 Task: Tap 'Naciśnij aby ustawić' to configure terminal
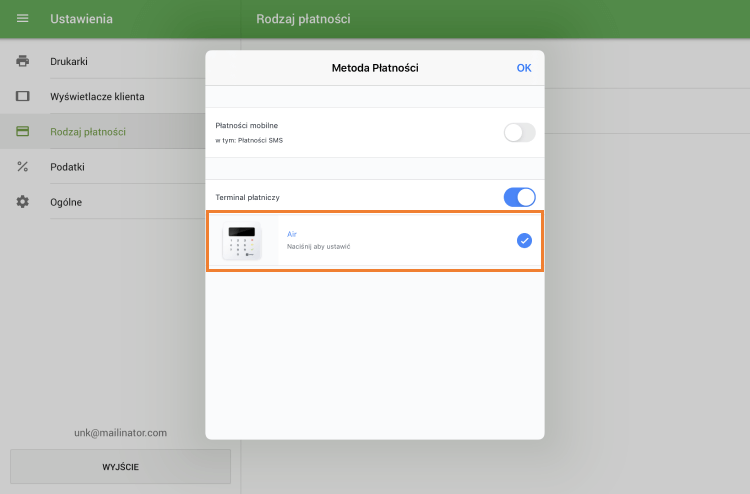point(318,247)
